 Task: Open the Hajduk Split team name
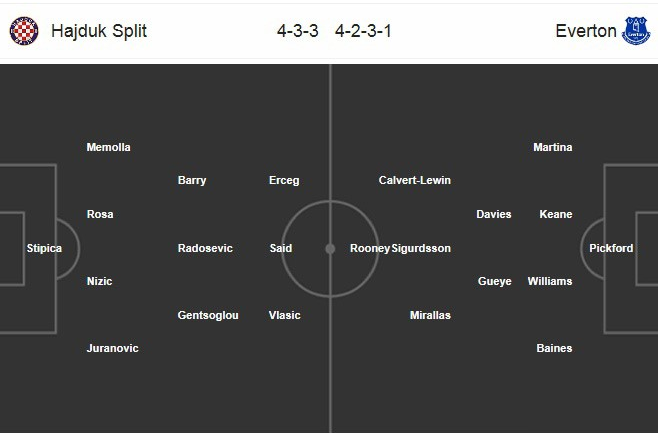(99, 31)
